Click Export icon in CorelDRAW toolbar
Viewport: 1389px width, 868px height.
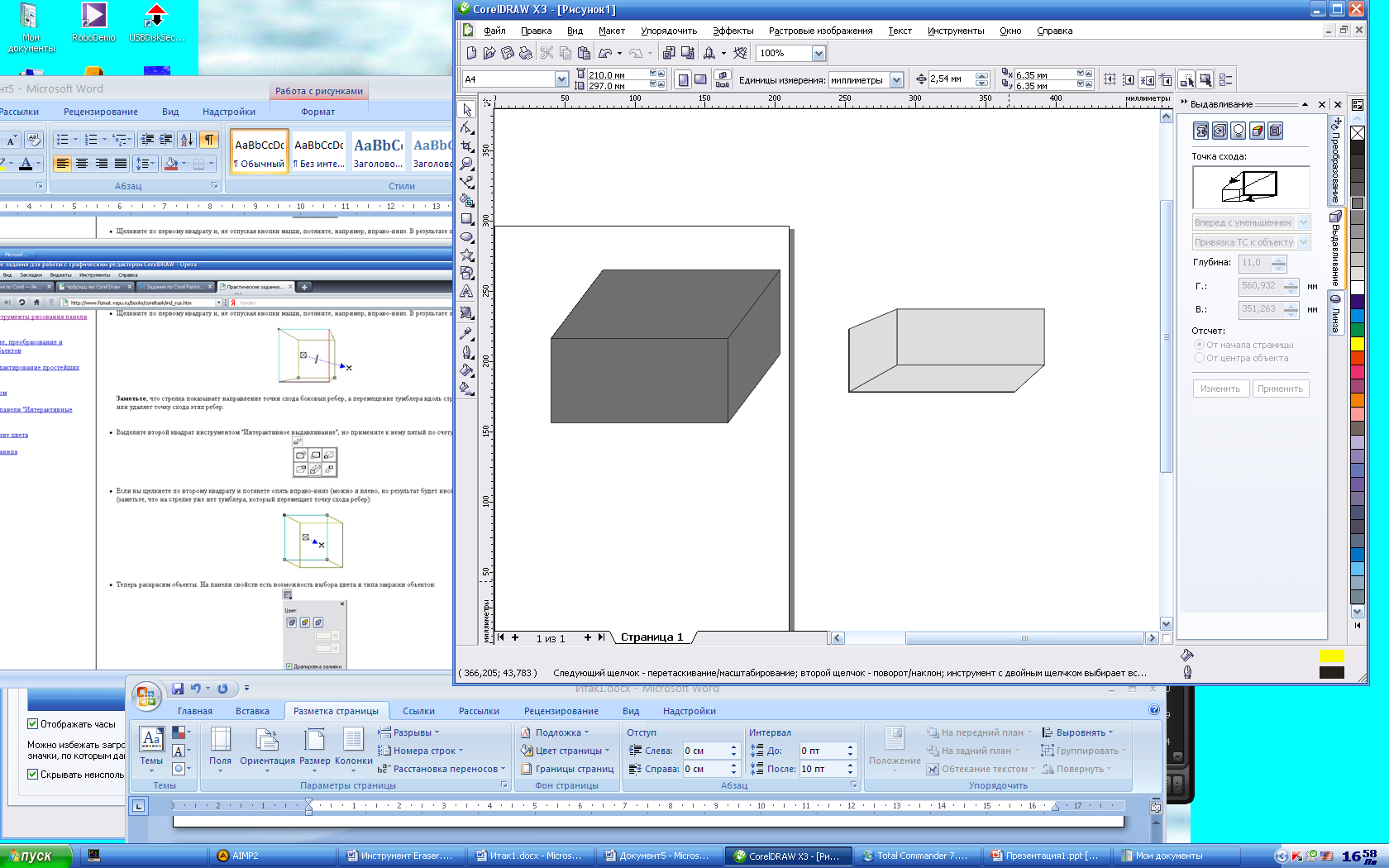(x=687, y=53)
